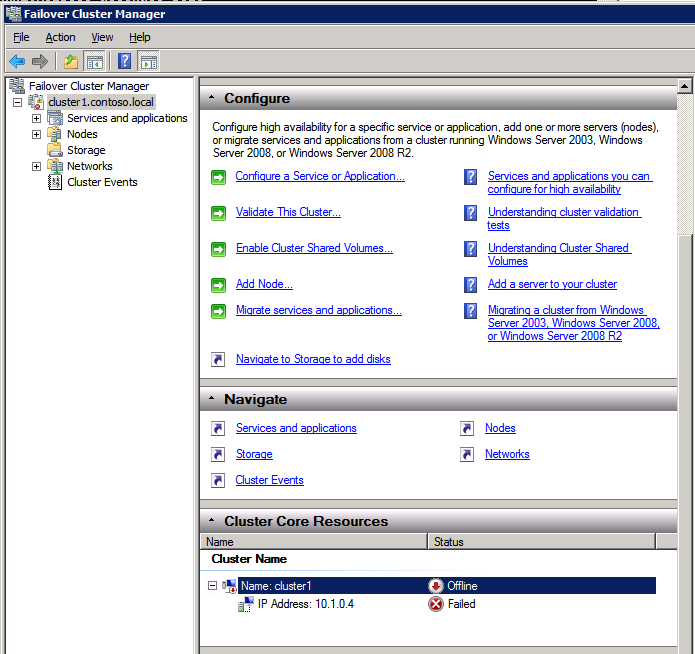Click the Forward arrow toolbar icon

pos(40,61)
